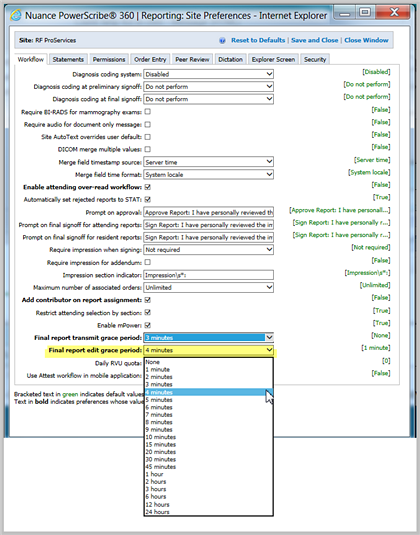This screenshot has width=420, height=535.
Task: Select 10 minutes list option
Action: [x=208, y=437]
